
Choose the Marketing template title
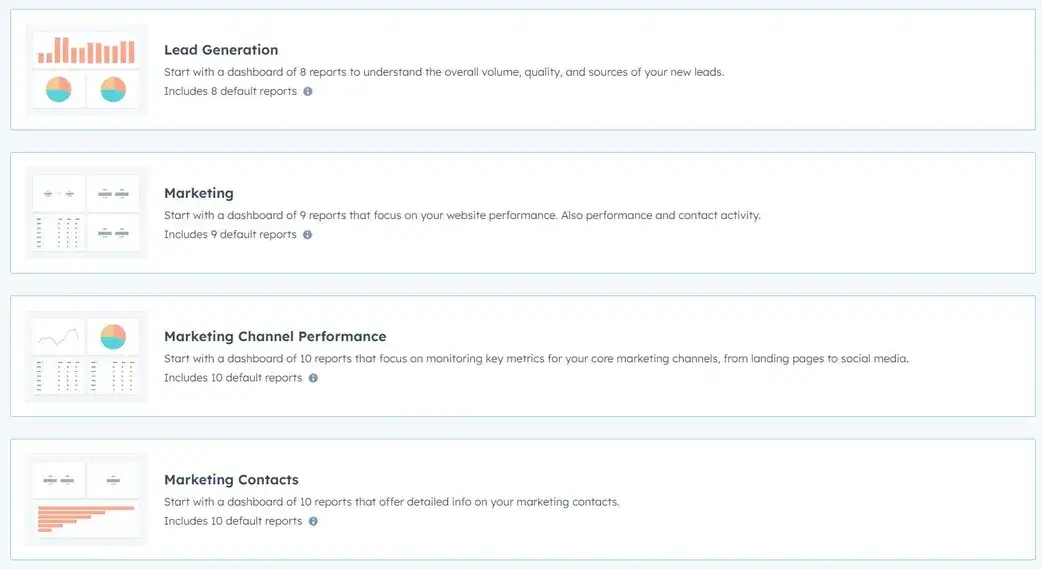click(199, 193)
